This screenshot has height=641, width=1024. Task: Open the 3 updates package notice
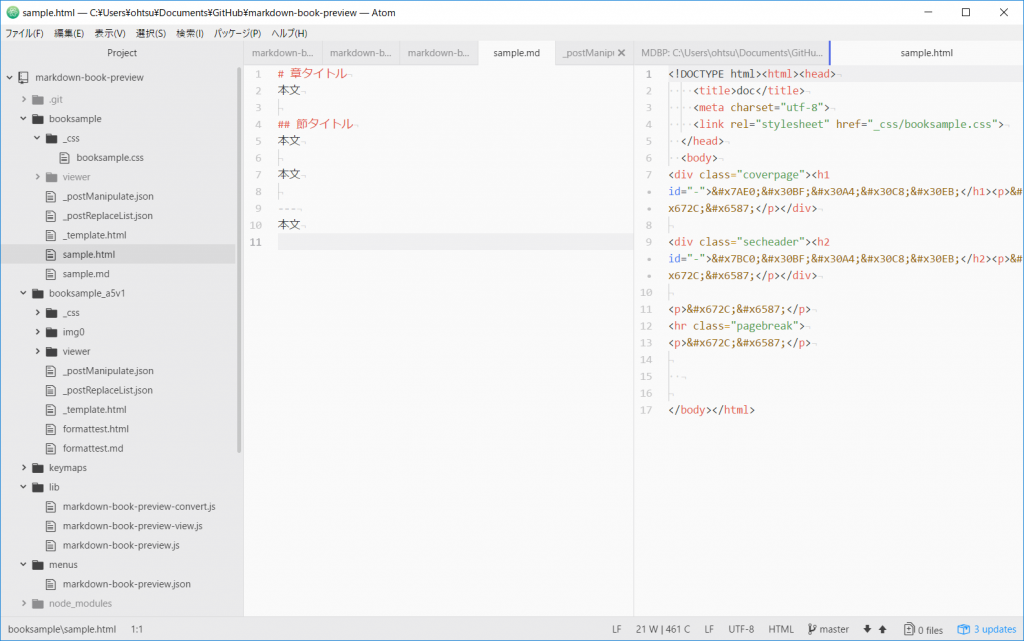986,629
